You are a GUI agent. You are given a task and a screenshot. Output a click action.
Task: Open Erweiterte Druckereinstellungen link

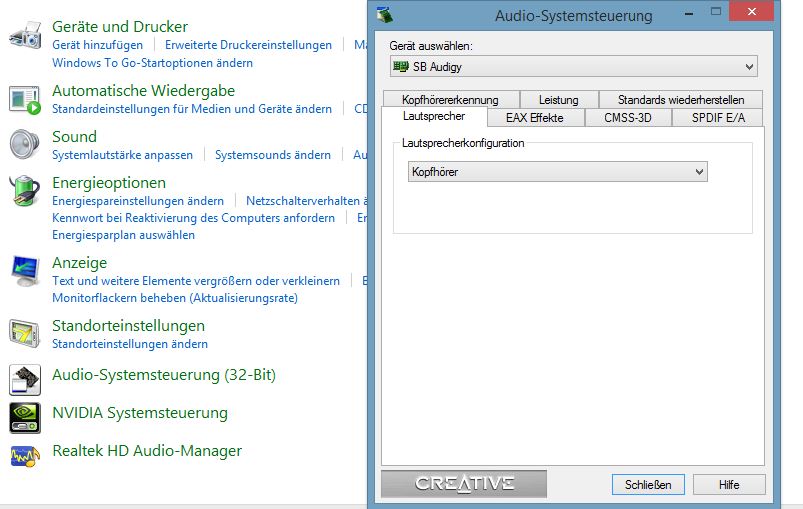(x=248, y=45)
